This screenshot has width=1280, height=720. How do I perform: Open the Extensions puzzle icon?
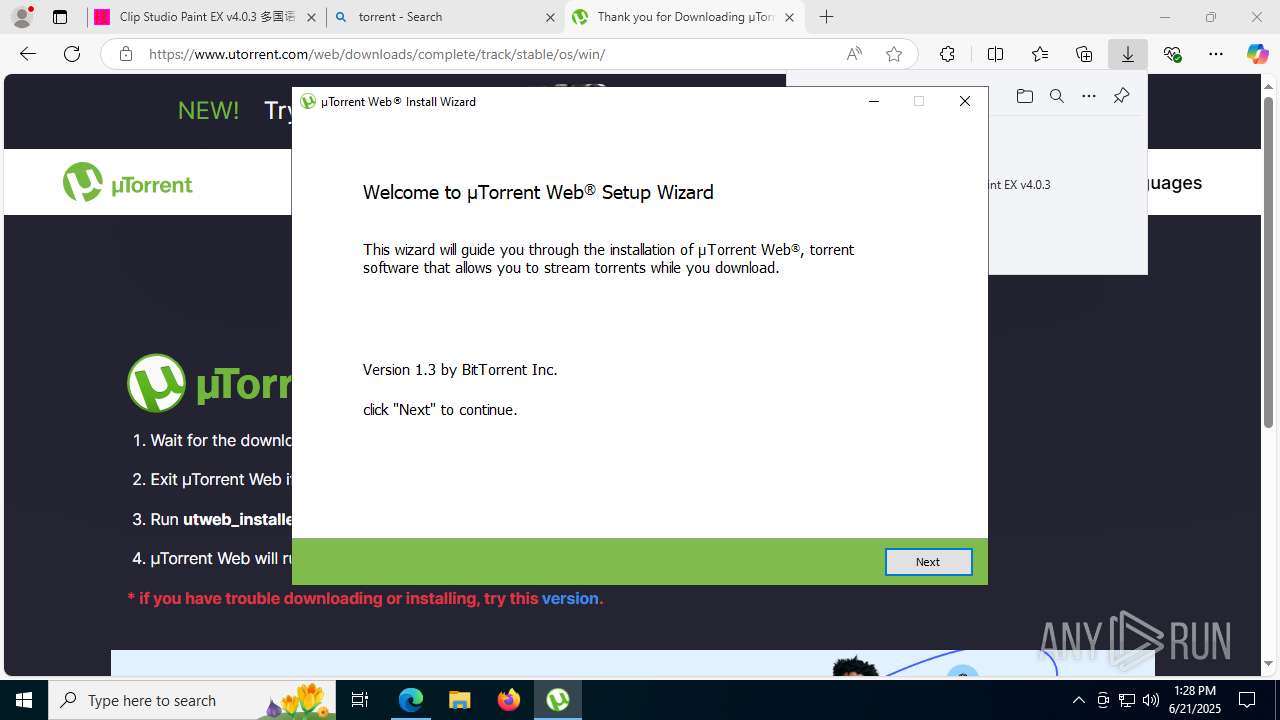click(947, 54)
